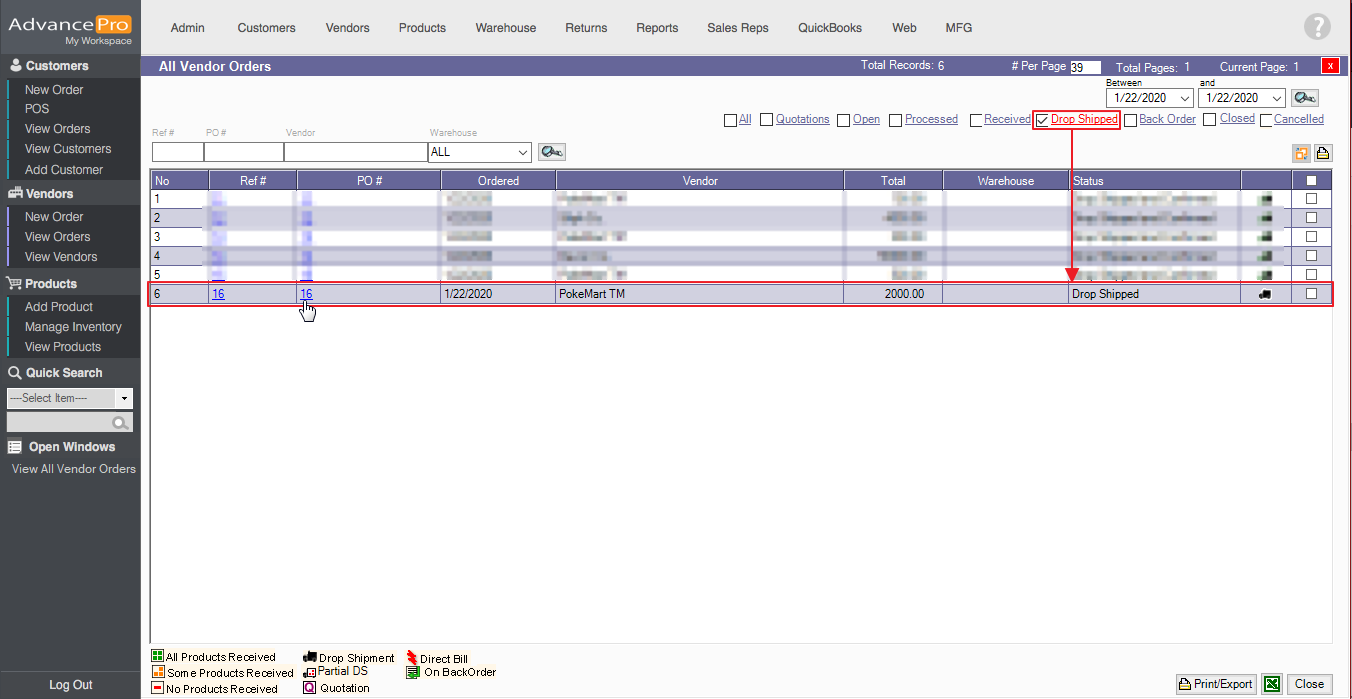Click View Vendors in the sidebar

(x=61, y=257)
